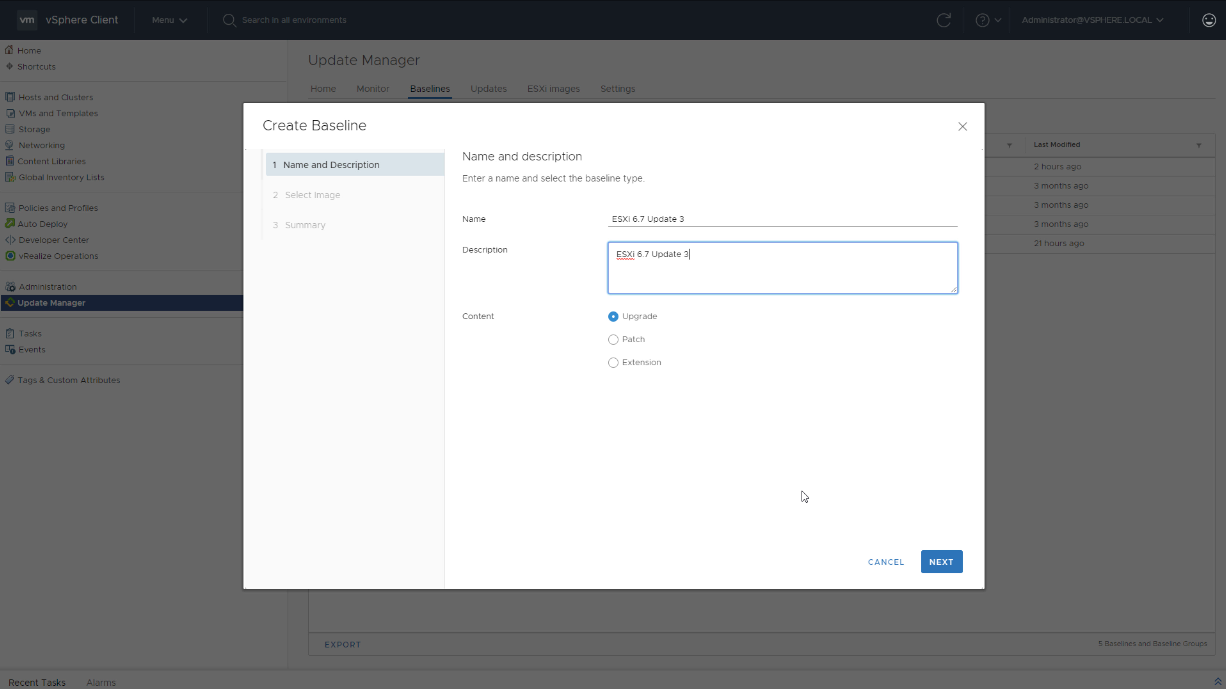Click the NEXT button
This screenshot has height=689, width=1226.
click(x=941, y=562)
